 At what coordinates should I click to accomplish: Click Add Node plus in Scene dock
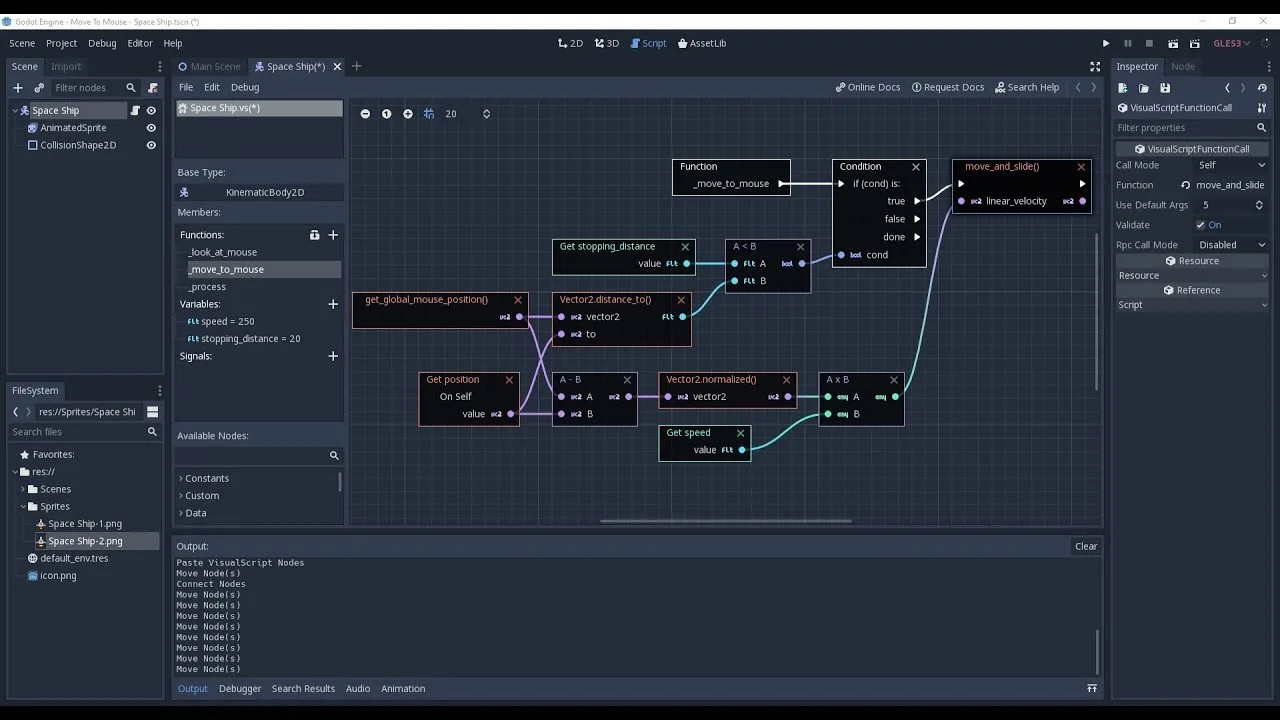pos(17,88)
